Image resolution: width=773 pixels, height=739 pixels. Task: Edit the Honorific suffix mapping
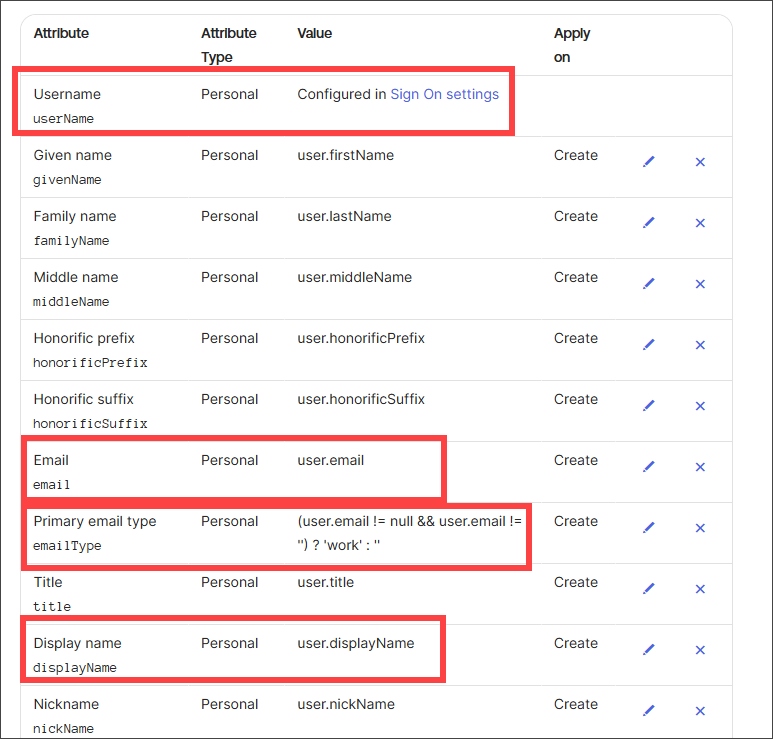(649, 406)
